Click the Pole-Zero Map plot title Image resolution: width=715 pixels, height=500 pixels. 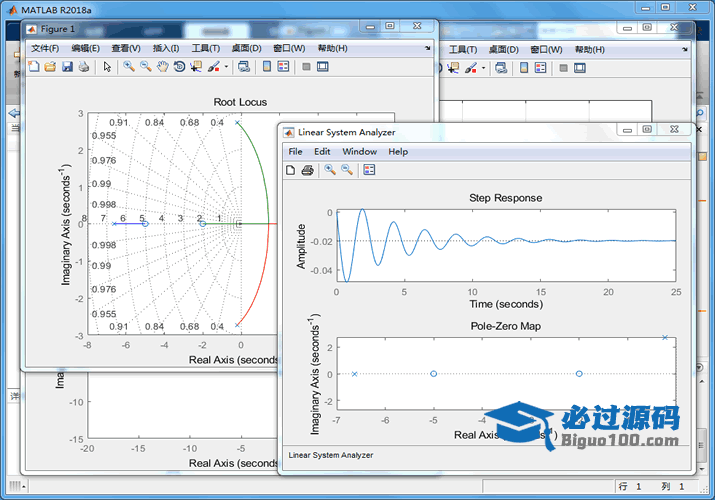pos(506,326)
